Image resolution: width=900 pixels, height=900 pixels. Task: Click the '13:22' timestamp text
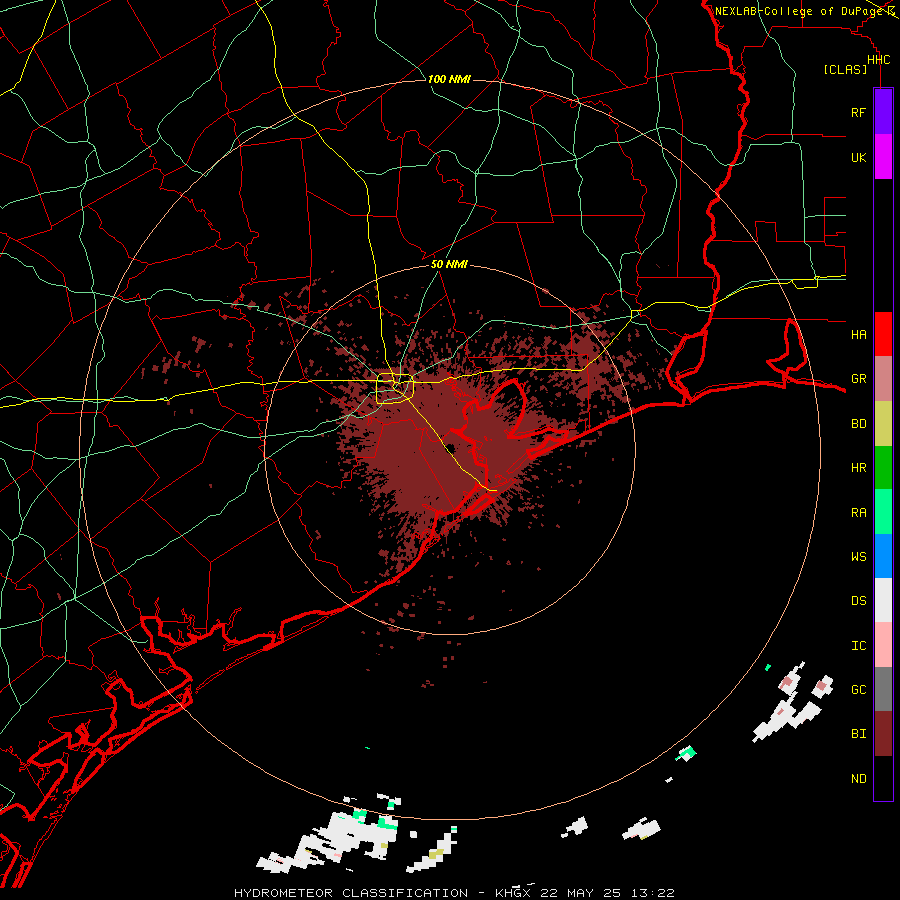[653, 893]
